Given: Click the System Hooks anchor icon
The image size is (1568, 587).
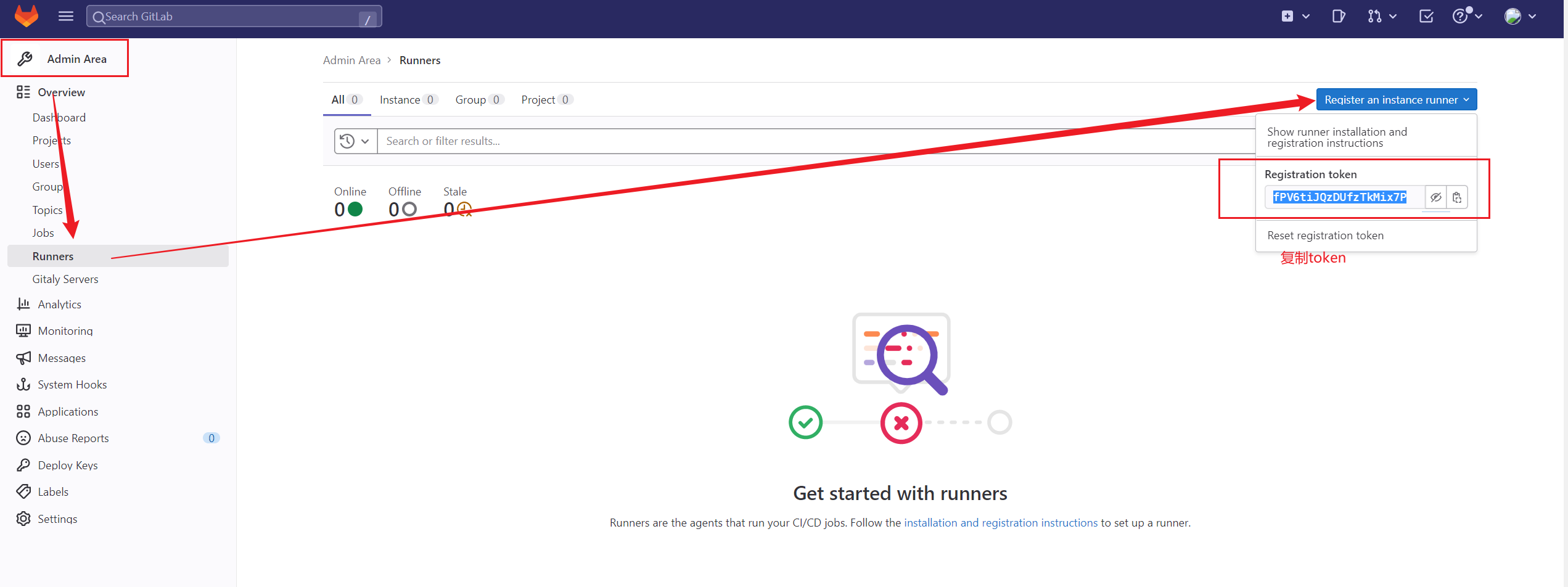Looking at the screenshot, I should click(x=23, y=384).
